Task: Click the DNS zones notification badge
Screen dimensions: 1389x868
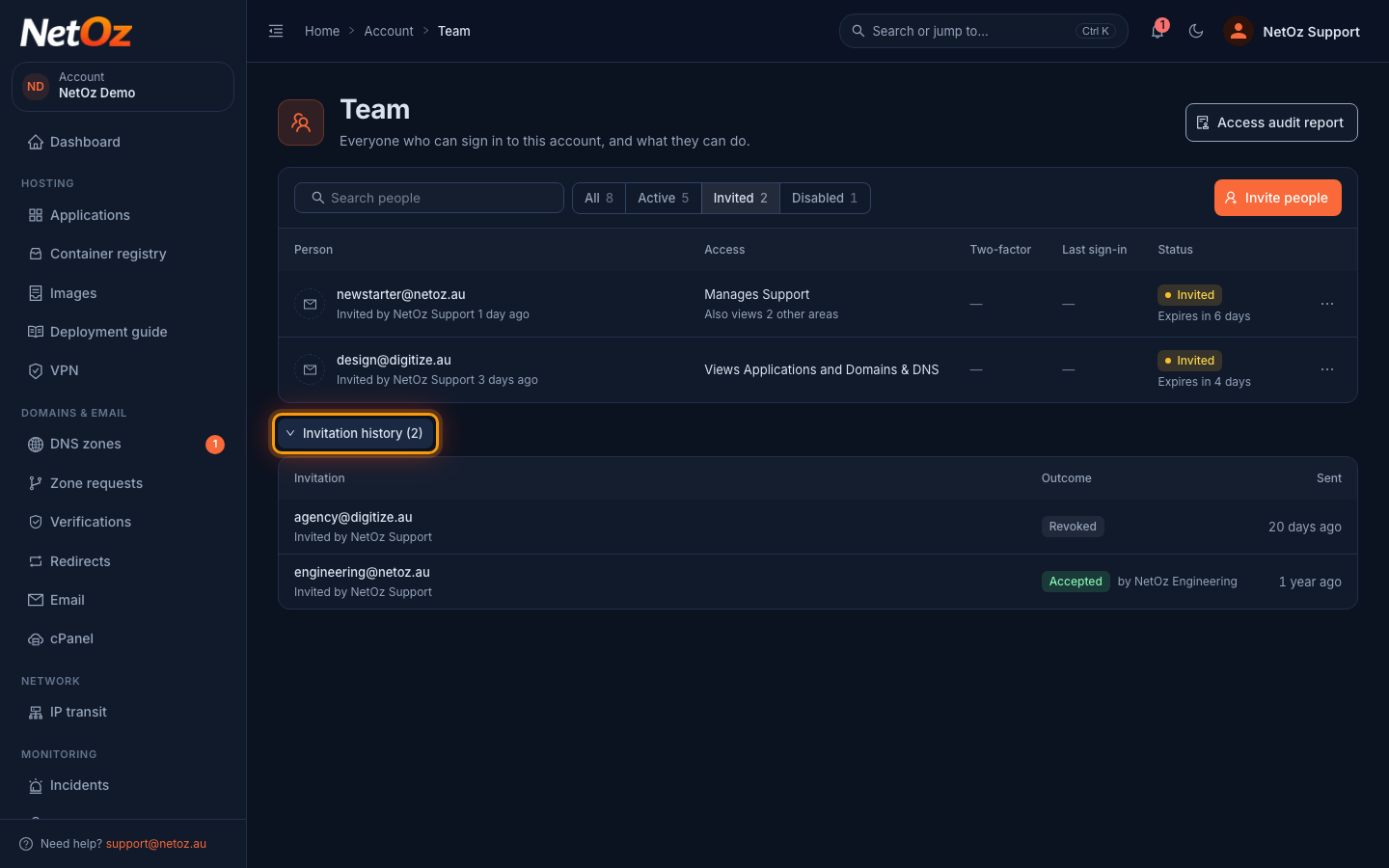Action: click(215, 445)
